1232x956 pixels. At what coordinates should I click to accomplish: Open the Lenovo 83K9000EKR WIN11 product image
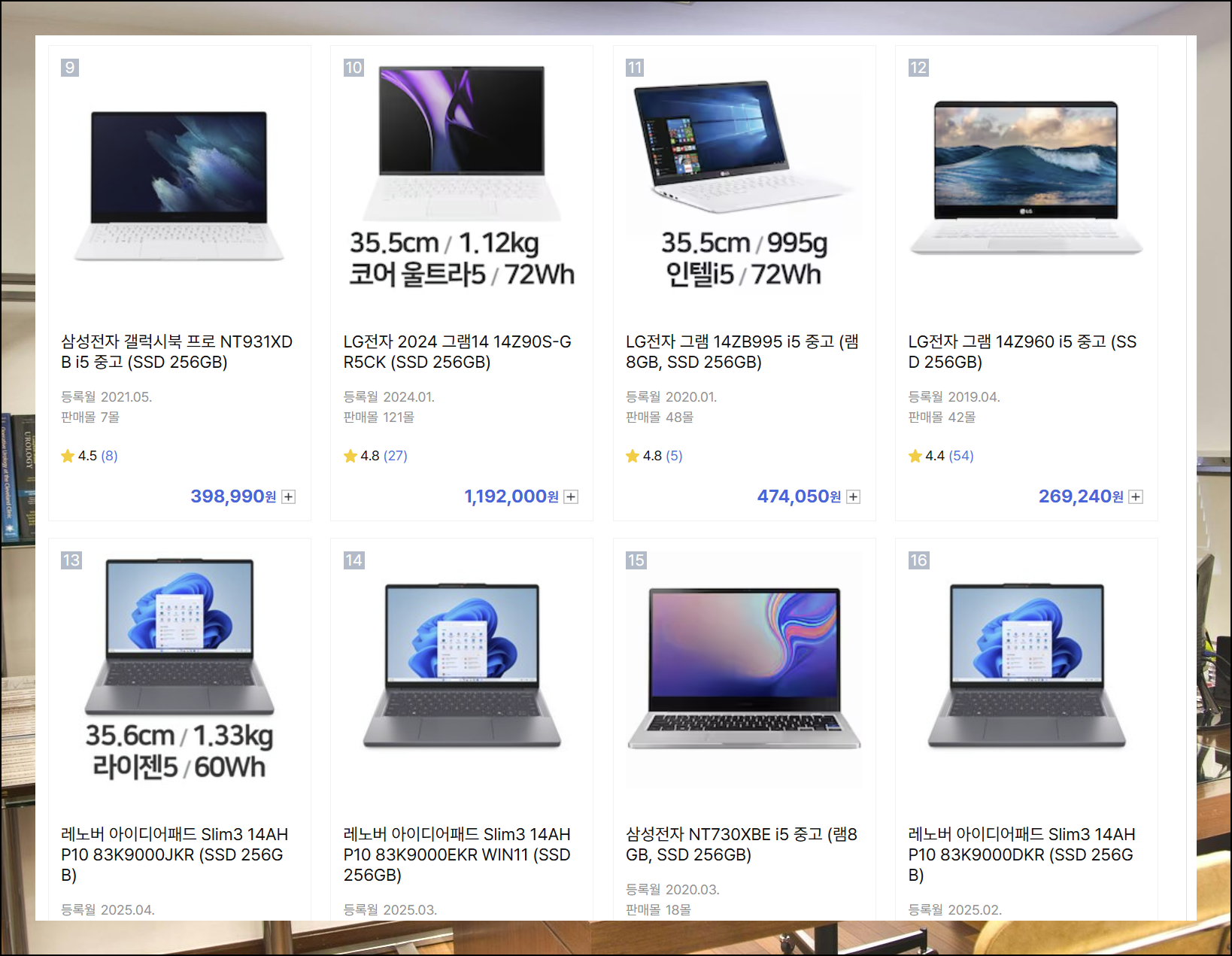click(x=462, y=669)
